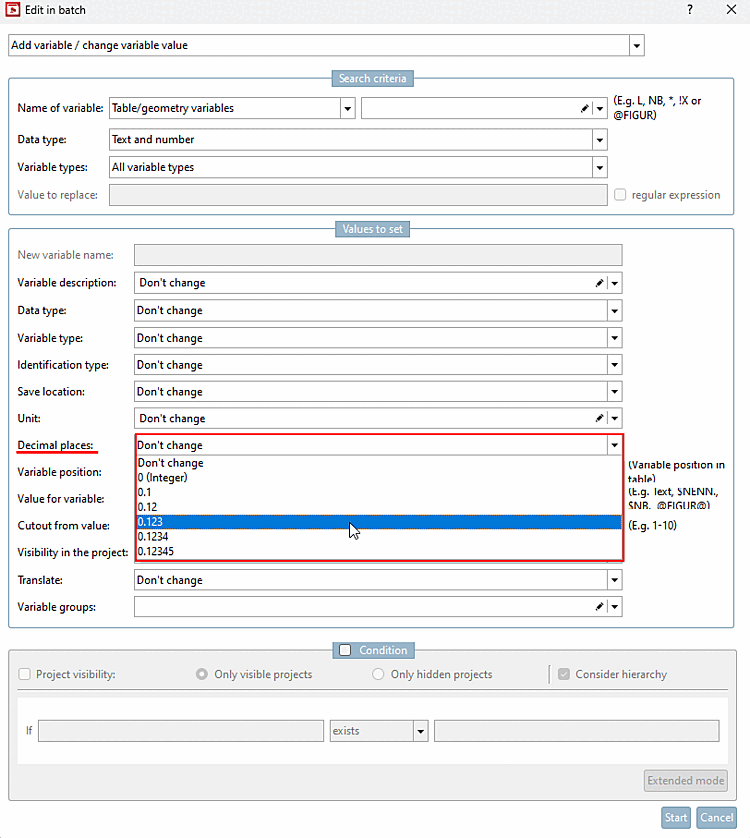
Task: Enable the regular expression checkbox
Action: pos(620,195)
